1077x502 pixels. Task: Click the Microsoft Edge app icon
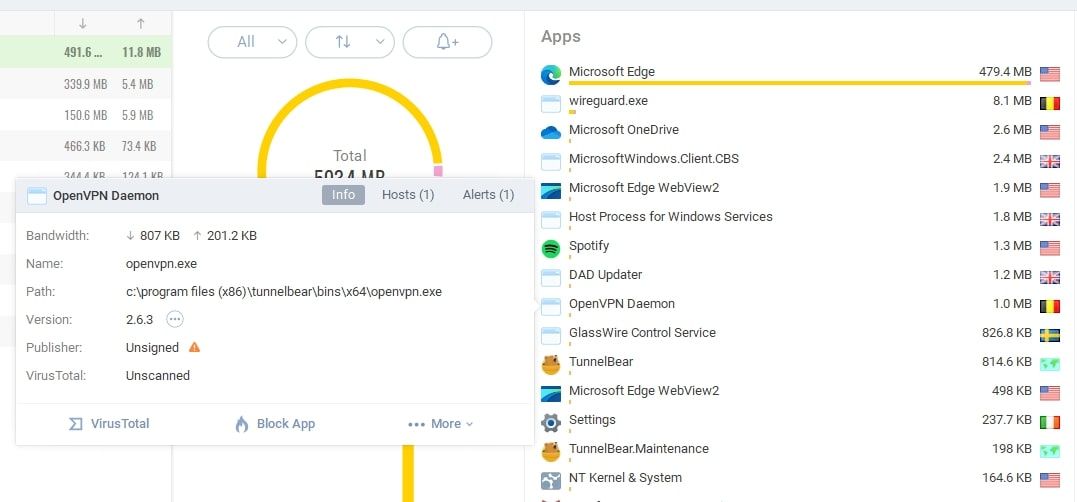[551, 74]
